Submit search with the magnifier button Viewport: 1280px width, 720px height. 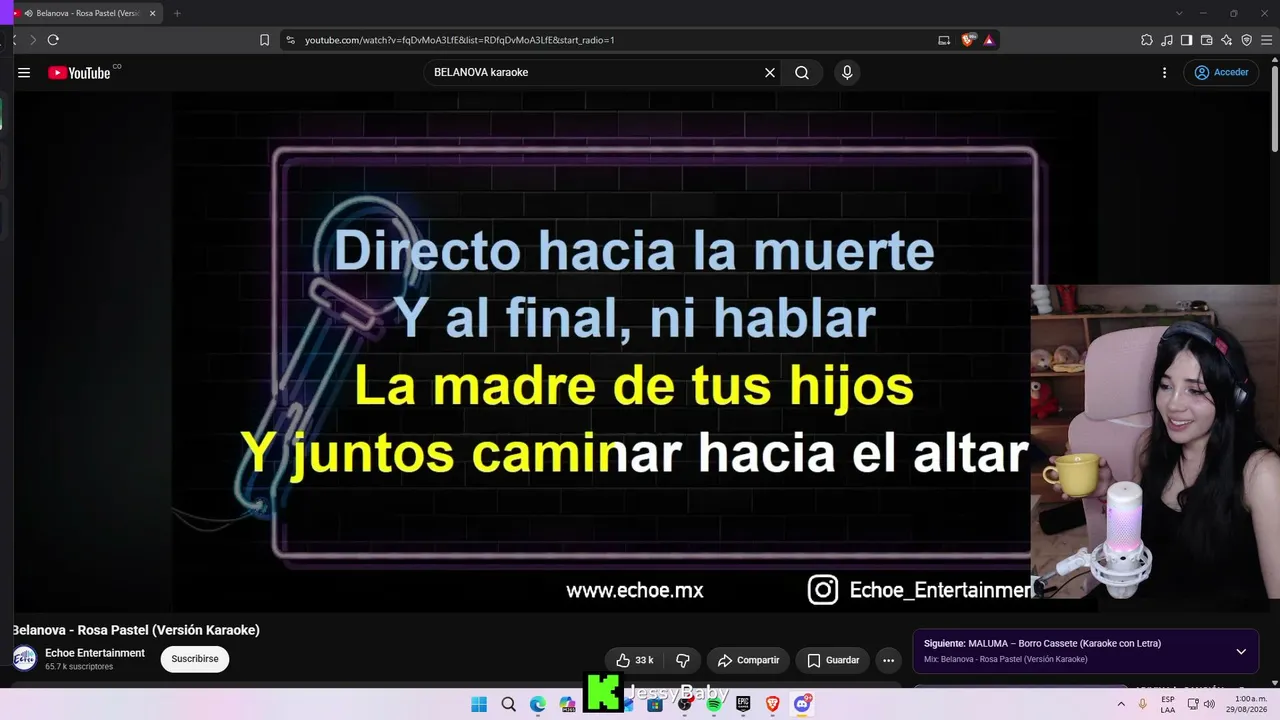point(802,72)
